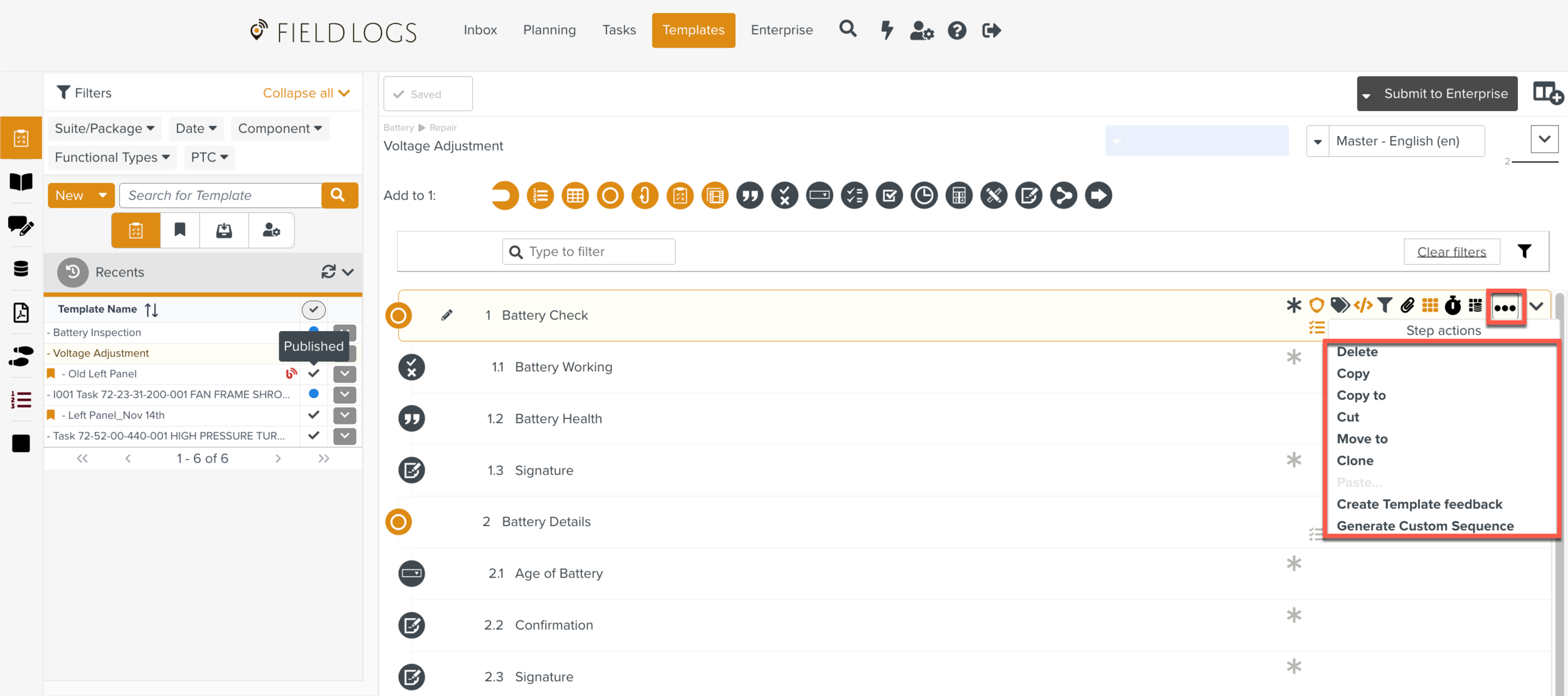Click the lightning bolt icon in header
Image resolution: width=1568 pixels, height=696 pixels.
(886, 30)
